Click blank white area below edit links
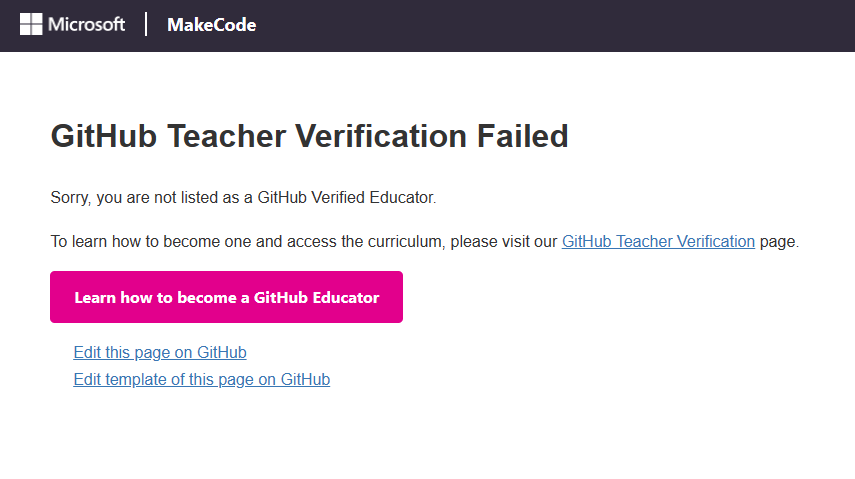Image resolution: width=855 pixels, height=479 pixels. point(428,436)
